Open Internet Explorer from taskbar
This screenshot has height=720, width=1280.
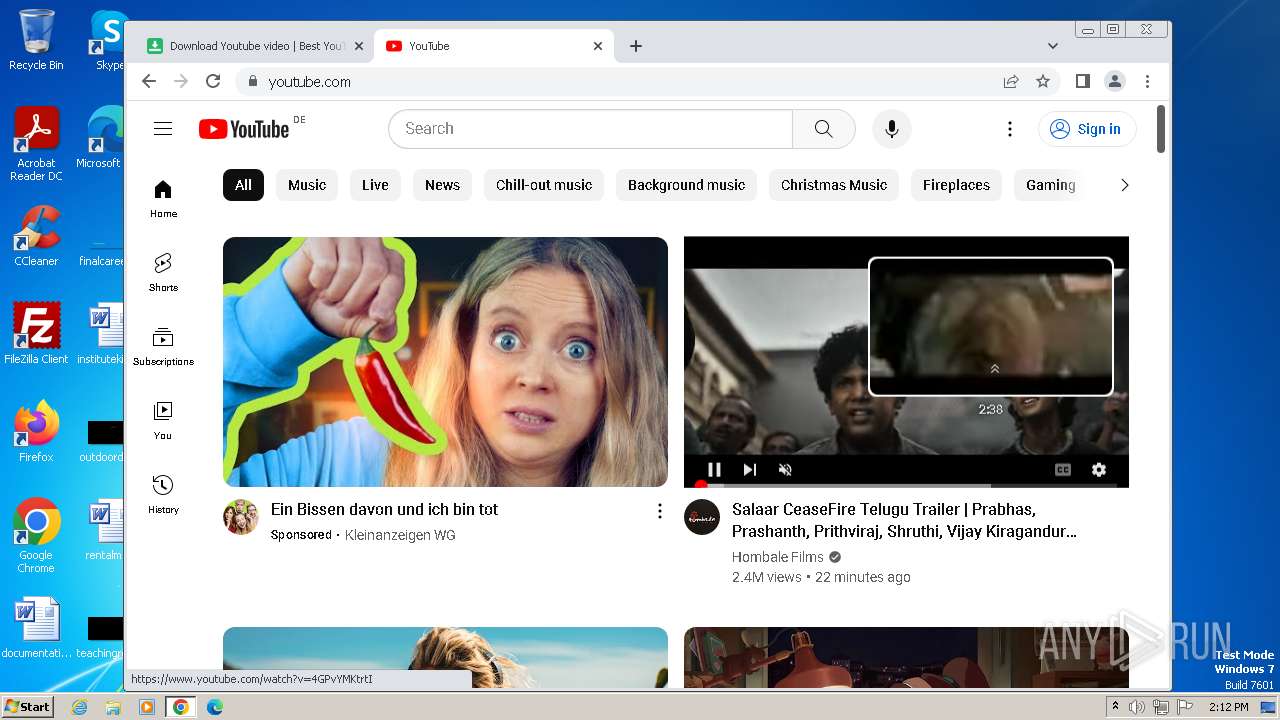click(79, 707)
